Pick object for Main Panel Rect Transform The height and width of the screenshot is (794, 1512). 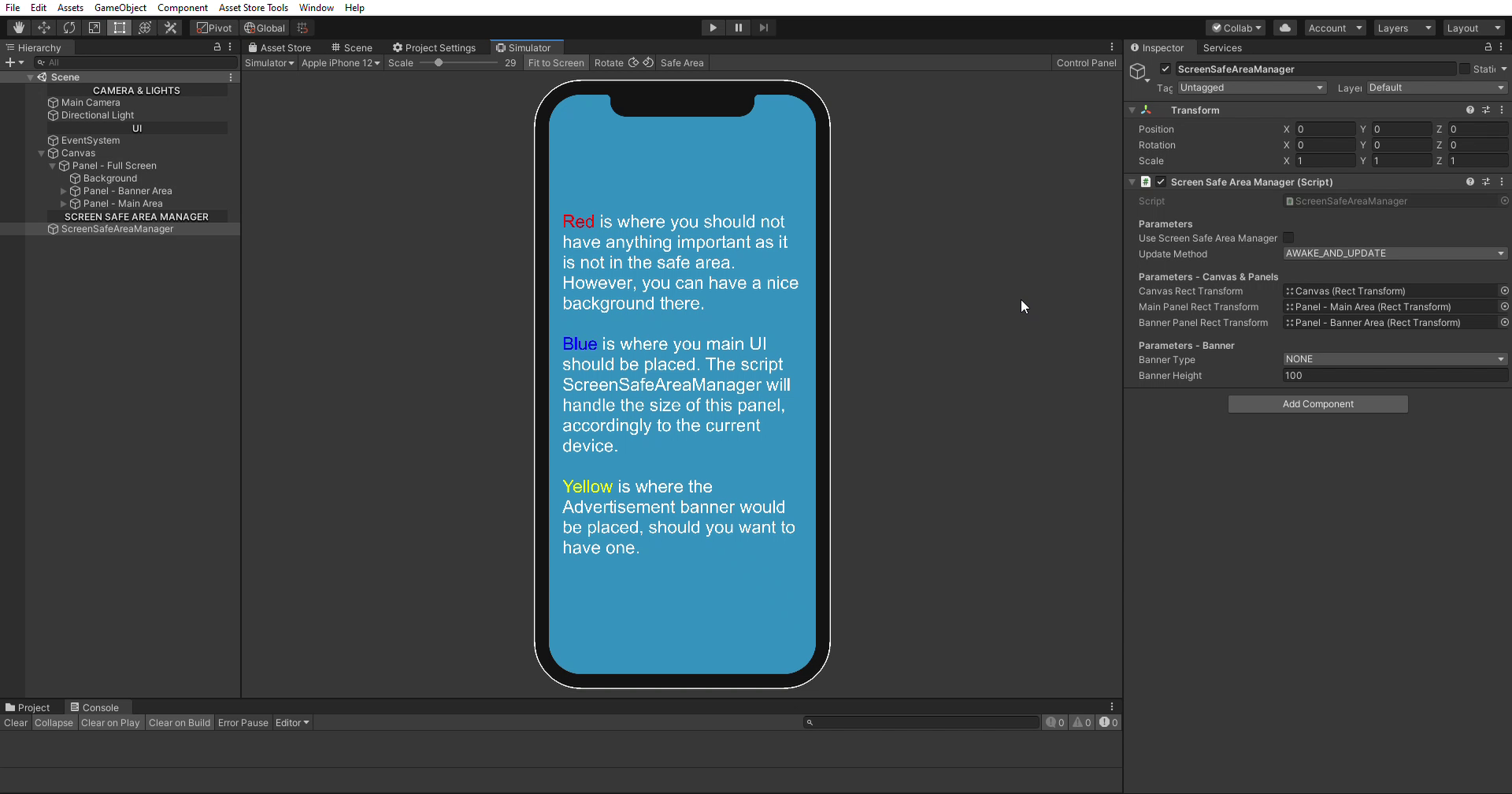pyautogui.click(x=1504, y=306)
